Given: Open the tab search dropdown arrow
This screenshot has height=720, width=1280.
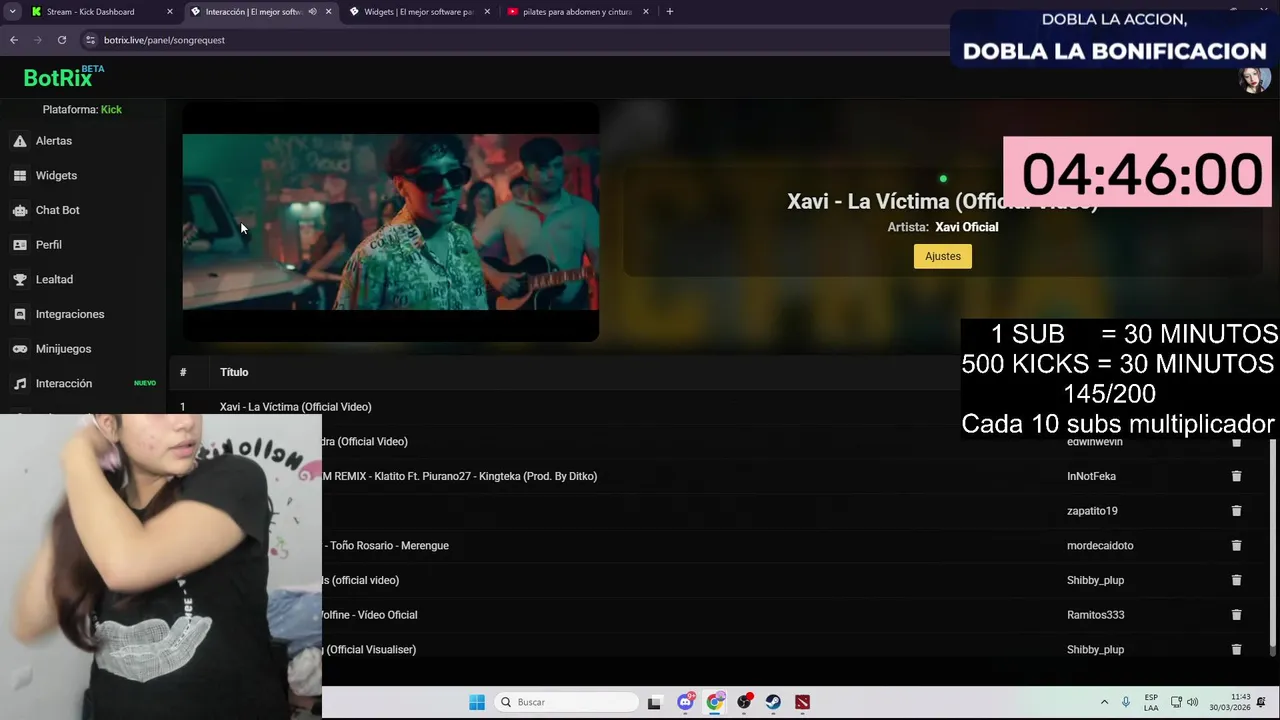Looking at the screenshot, I should coord(12,12).
